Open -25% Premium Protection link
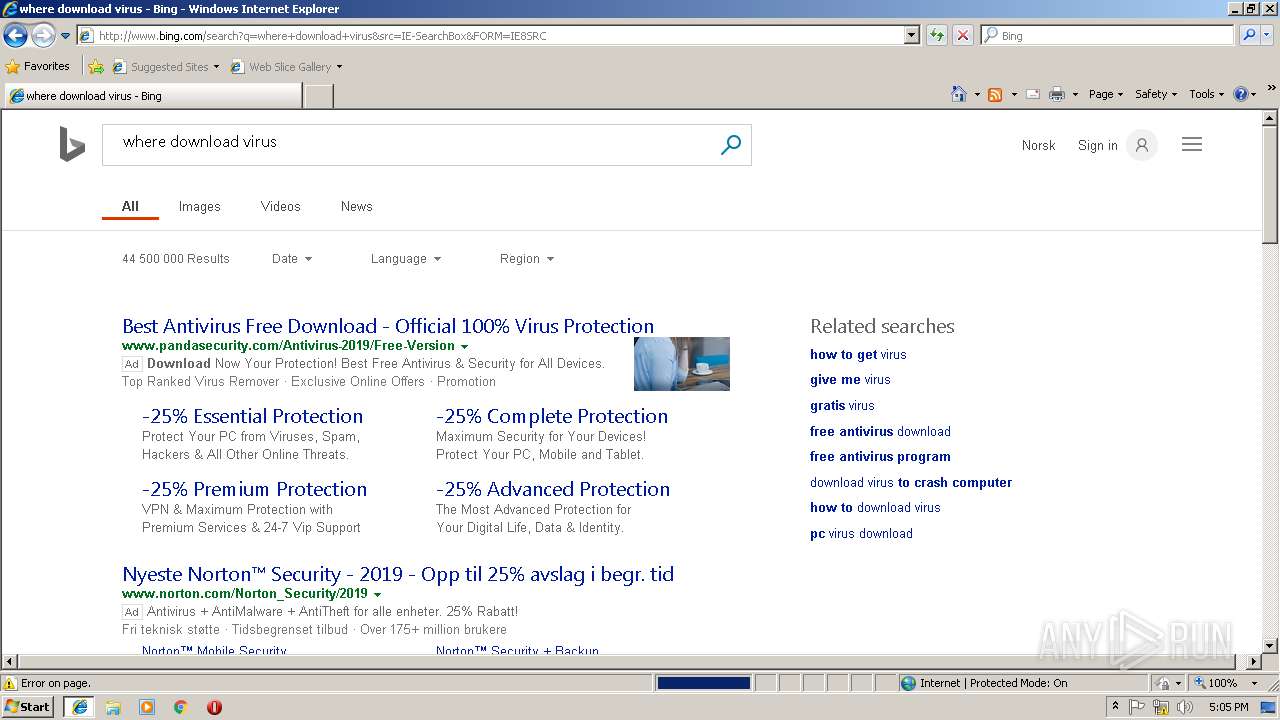Image resolution: width=1280 pixels, height=720 pixels. click(x=254, y=489)
